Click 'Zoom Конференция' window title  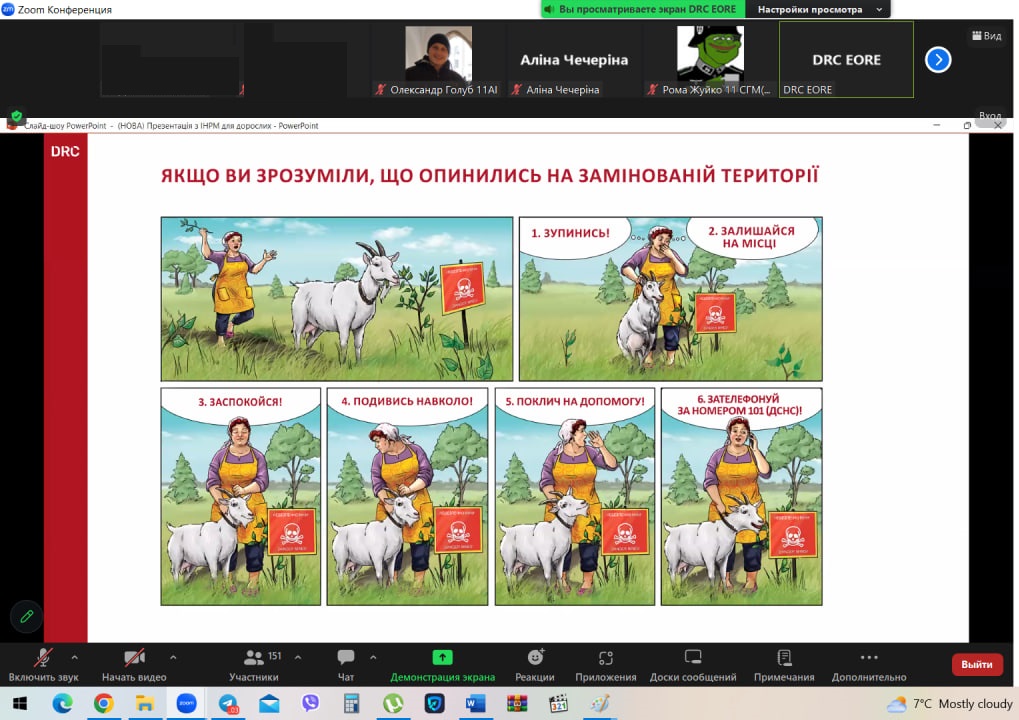click(x=64, y=9)
